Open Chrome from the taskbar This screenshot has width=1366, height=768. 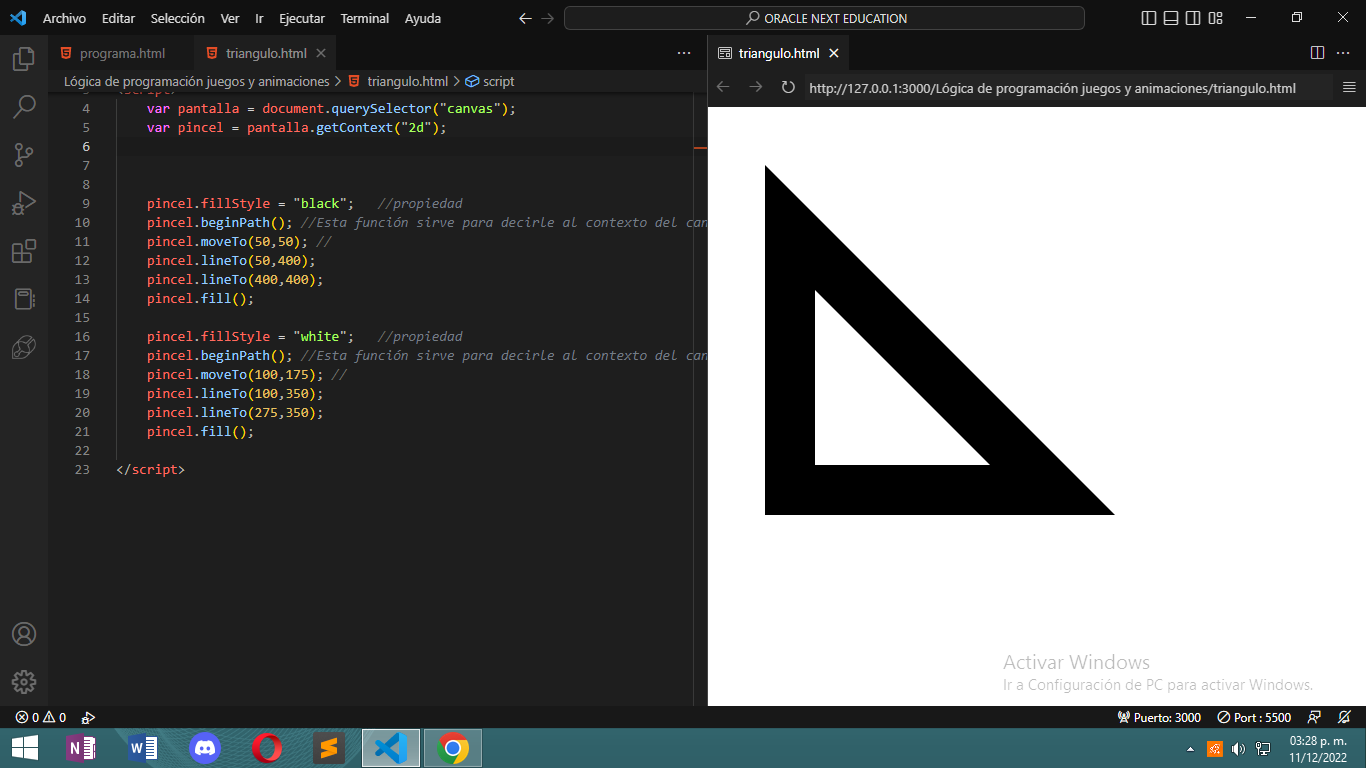pyautogui.click(x=453, y=747)
